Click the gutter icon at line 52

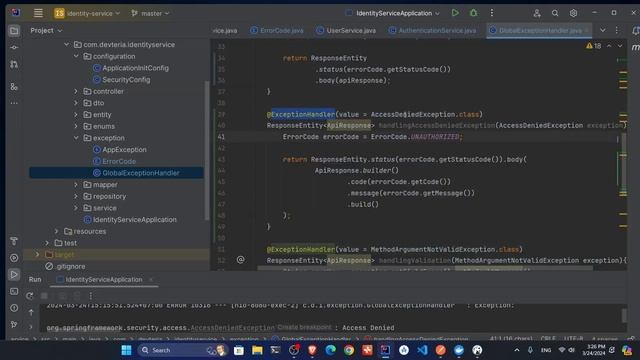(x=240, y=260)
